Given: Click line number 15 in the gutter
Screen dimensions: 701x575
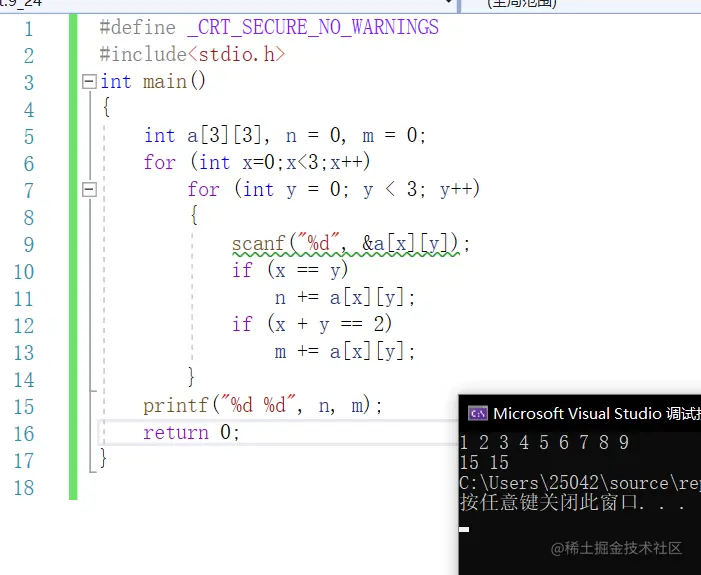Looking at the screenshot, I should pos(24,407).
